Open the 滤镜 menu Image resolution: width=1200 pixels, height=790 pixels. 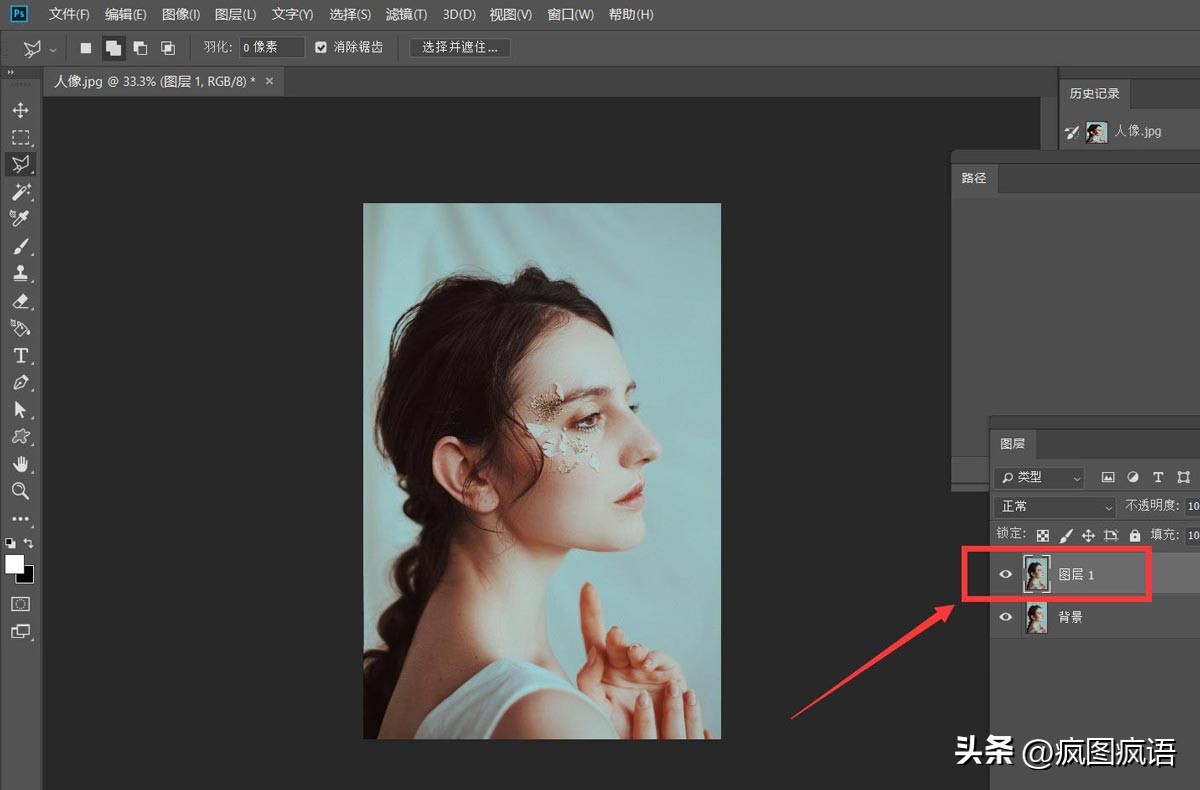(406, 14)
